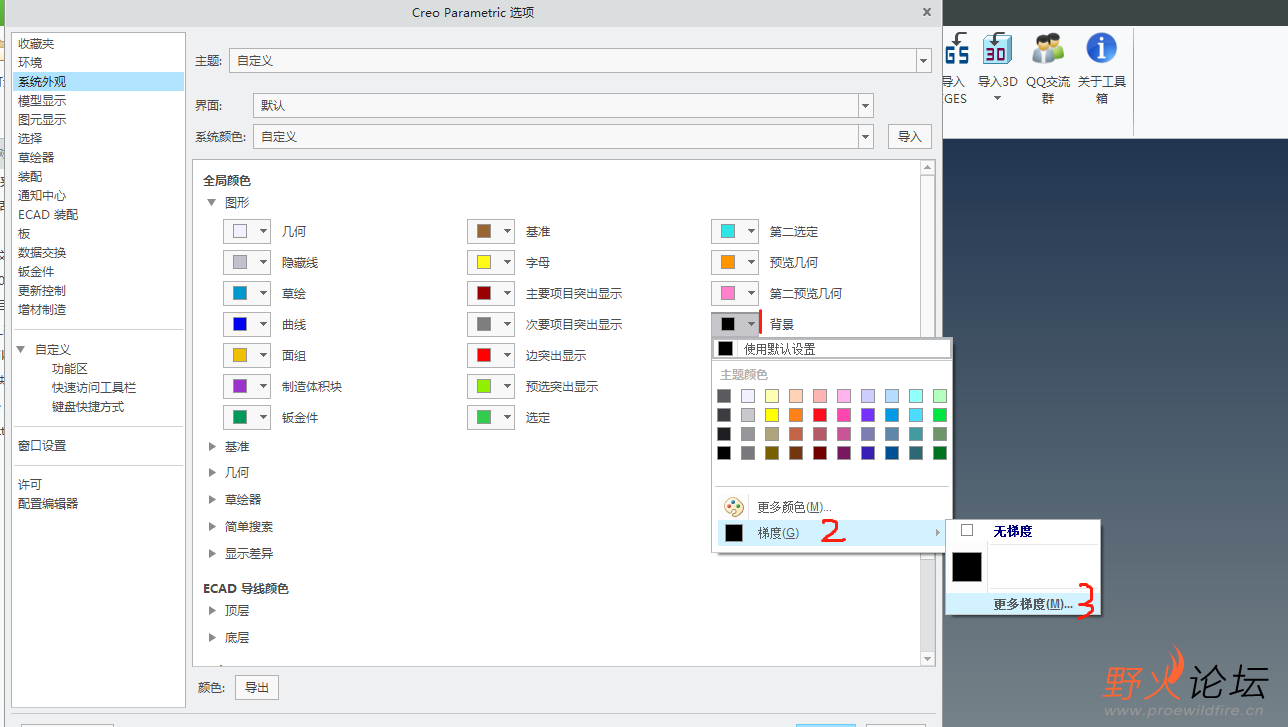
Task: Open the 背景 color dropdown
Action: [x=735, y=325]
